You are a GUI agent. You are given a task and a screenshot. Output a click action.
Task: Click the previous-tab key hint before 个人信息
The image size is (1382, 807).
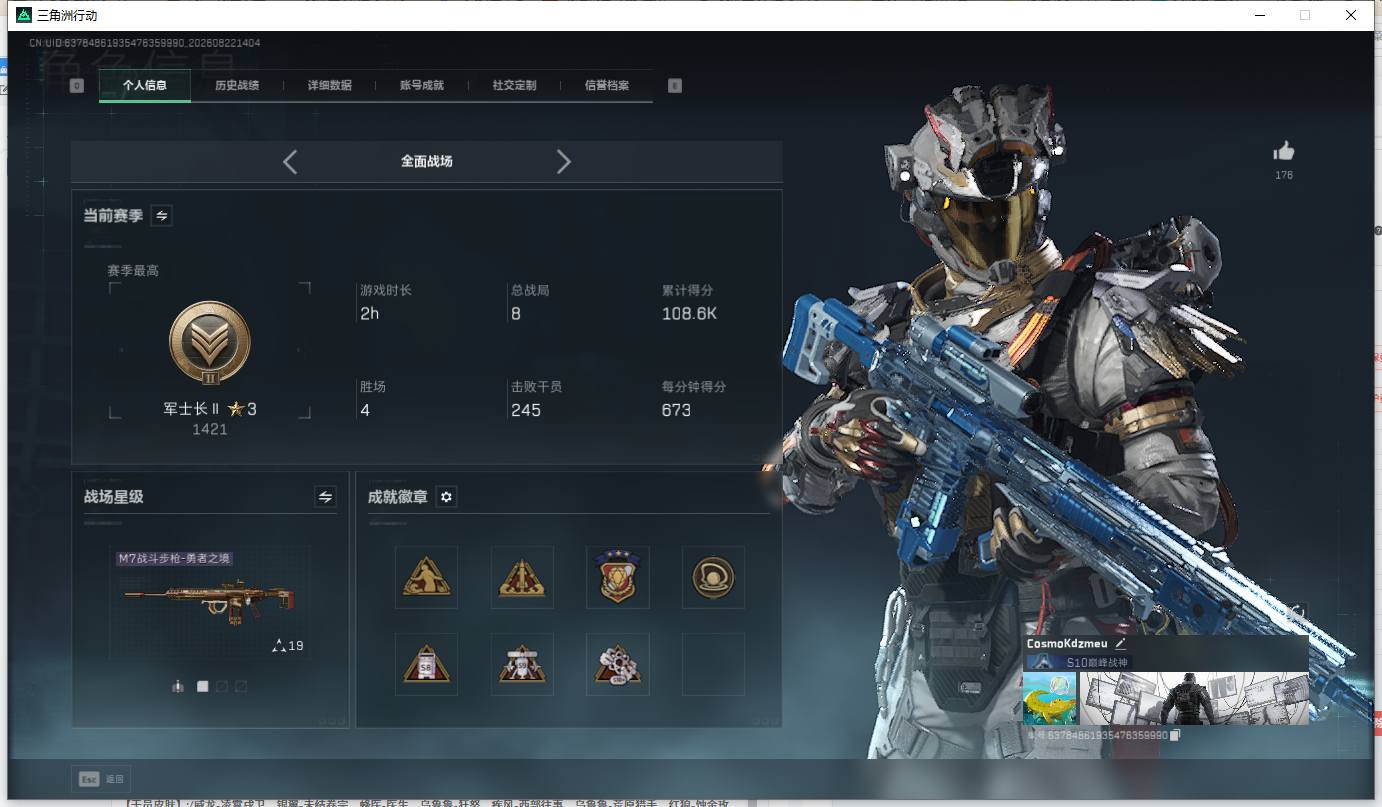77,86
